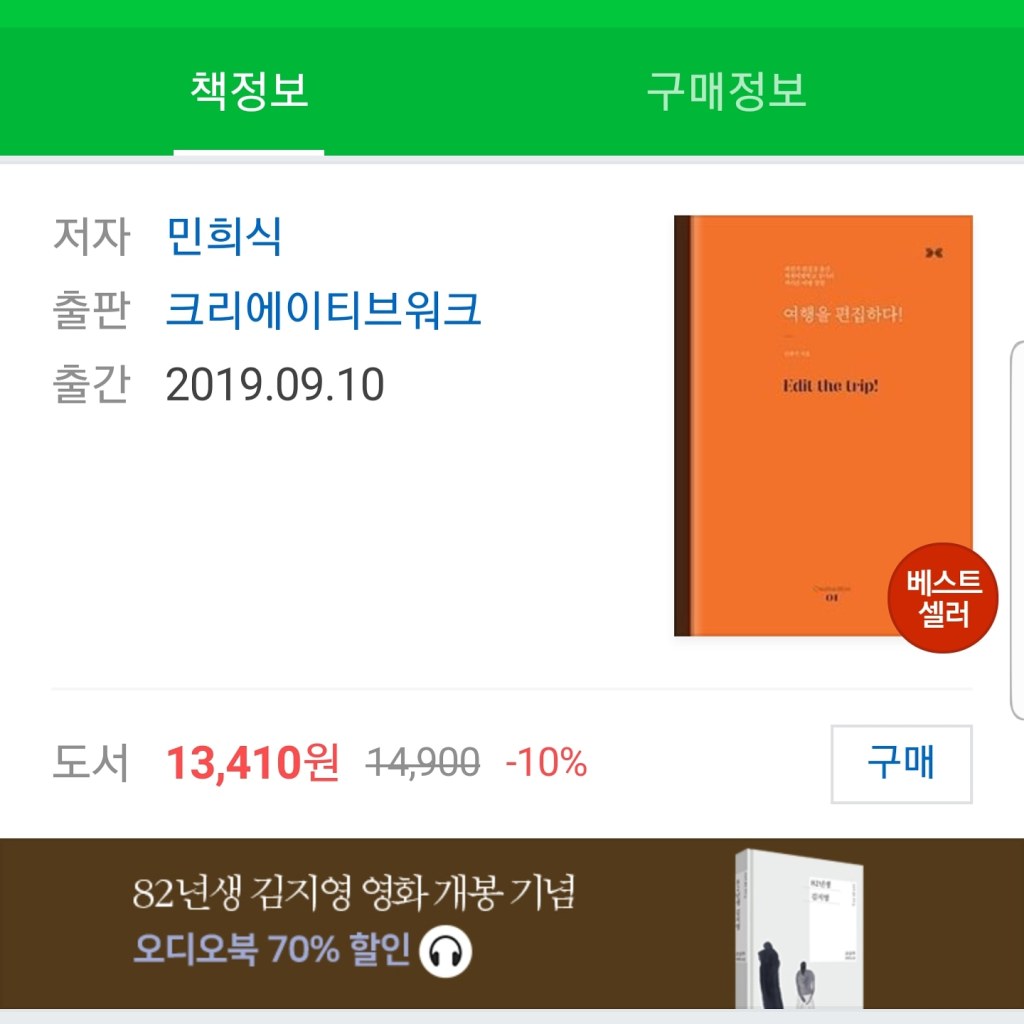Open publisher 크리에이티브워크 link
Image resolution: width=1024 pixels, height=1024 pixels.
pyautogui.click(x=323, y=310)
